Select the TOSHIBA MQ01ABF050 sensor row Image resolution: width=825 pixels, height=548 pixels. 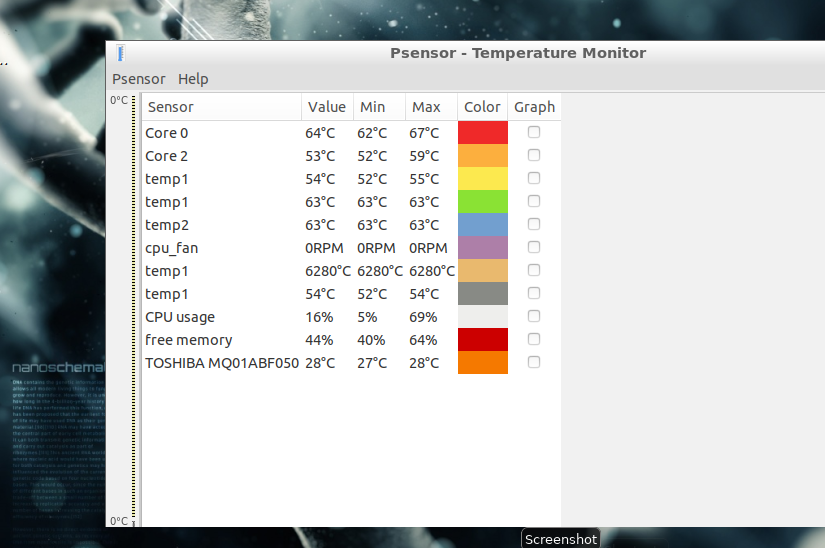tap(222, 363)
